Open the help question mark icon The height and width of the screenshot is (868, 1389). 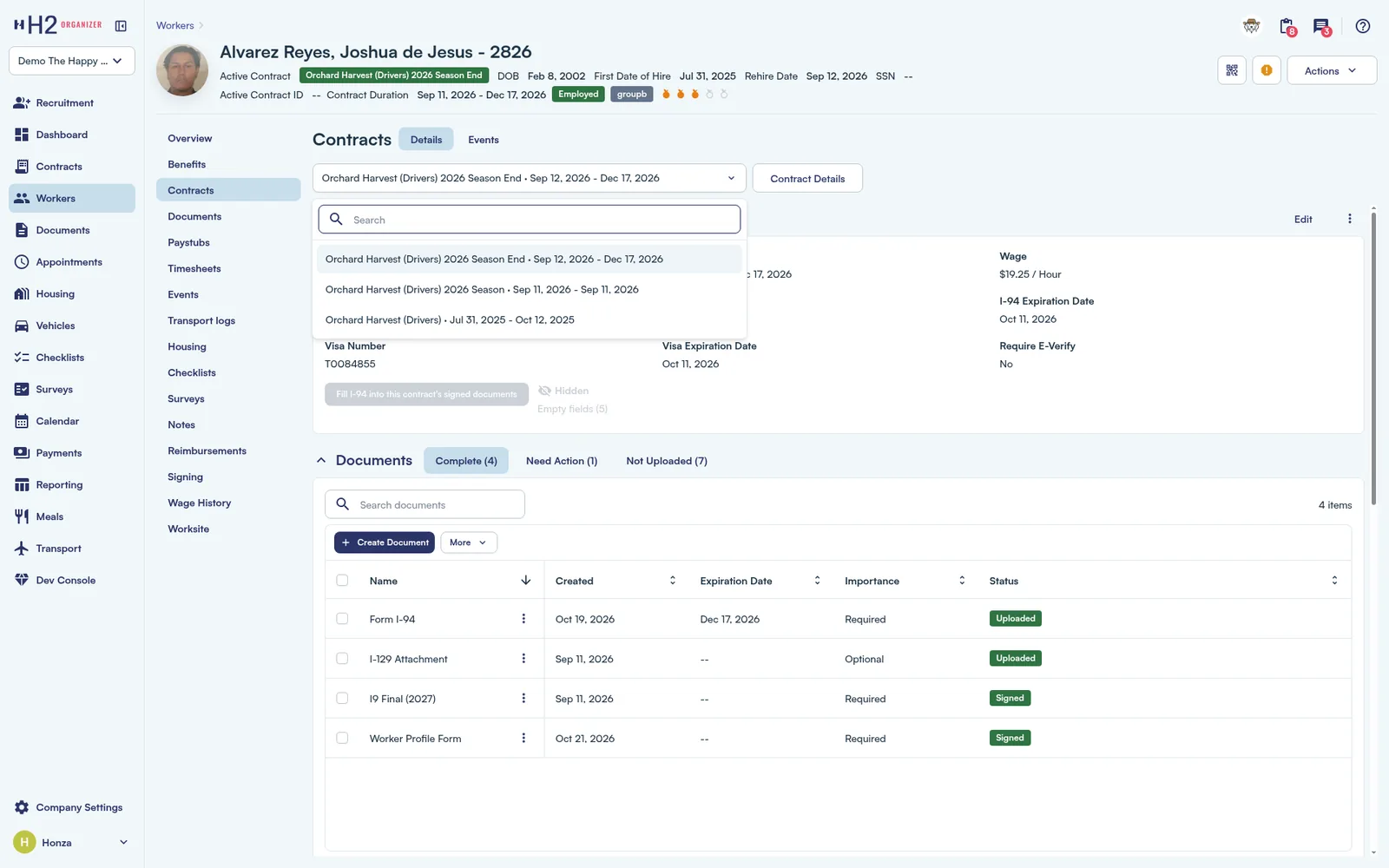(x=1363, y=26)
